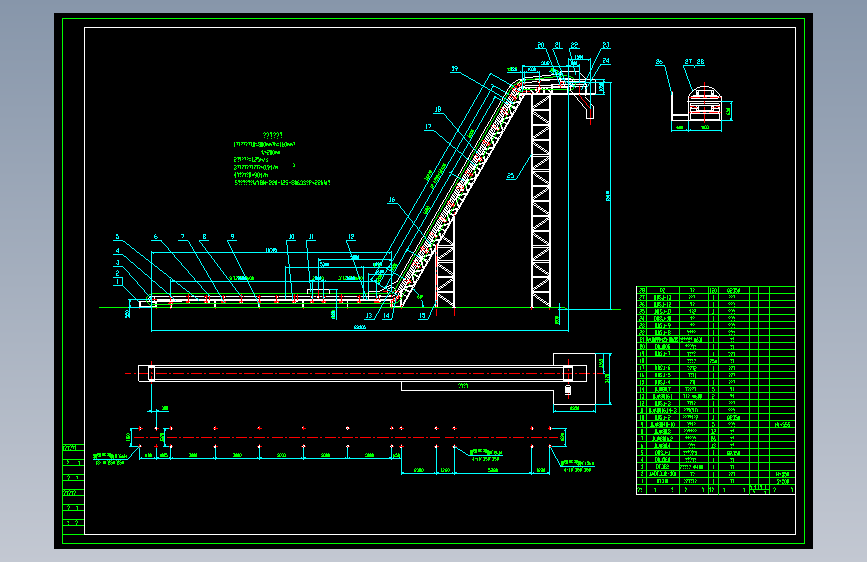Select the motor symbol in plan view

pyautogui.click(x=568, y=390)
